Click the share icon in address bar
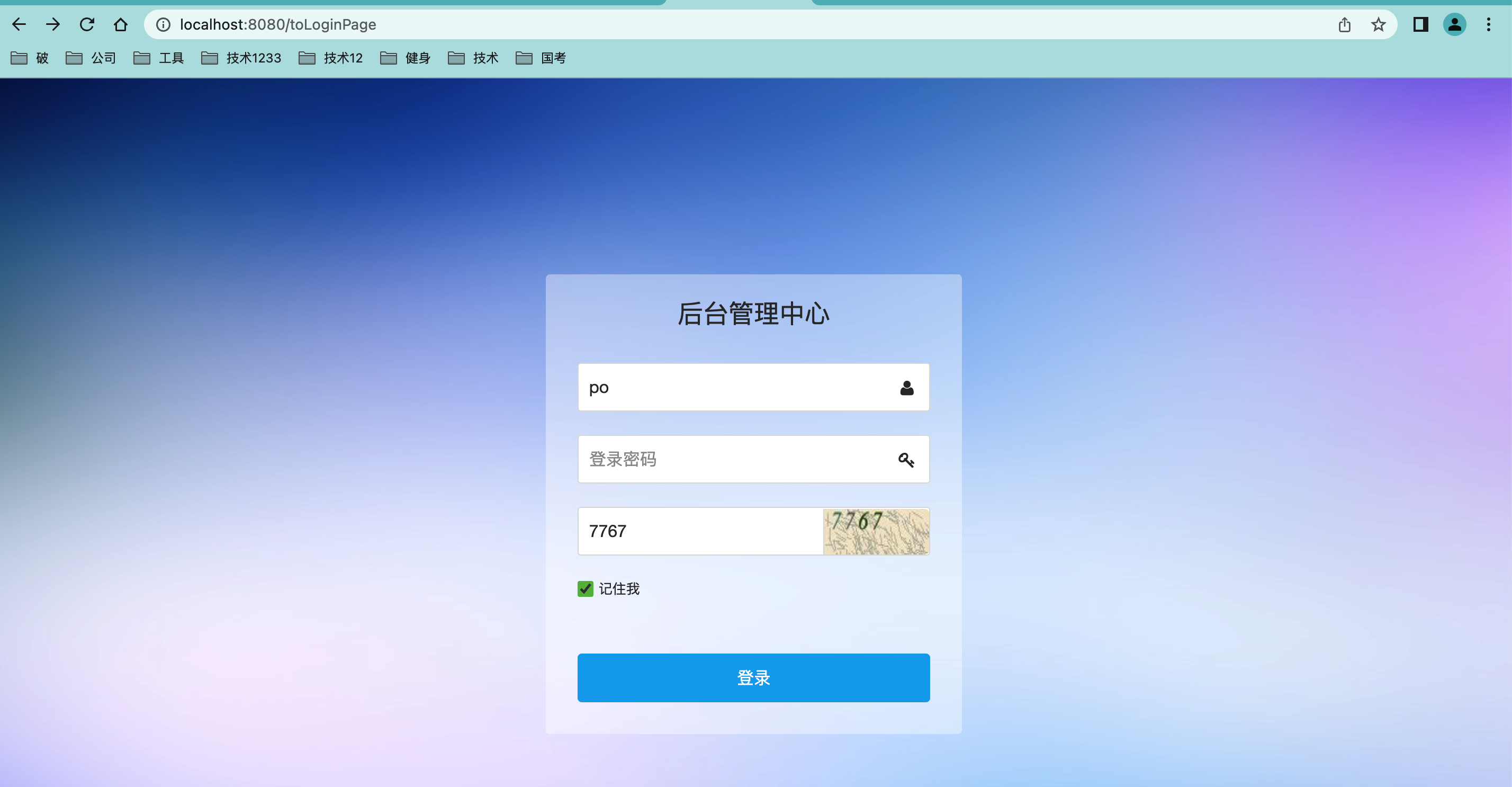Screen dimensions: 1512x787 click(1344, 24)
